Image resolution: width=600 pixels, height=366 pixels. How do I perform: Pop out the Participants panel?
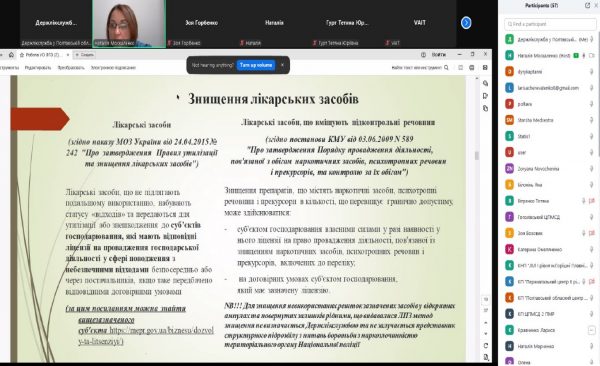587,5
